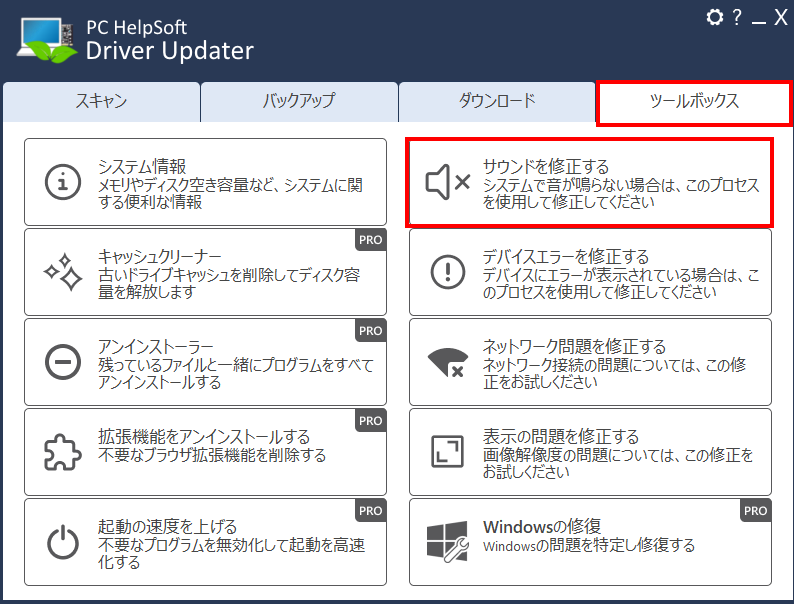Open Windowsの修復 tool

pyautogui.click(x=590, y=542)
